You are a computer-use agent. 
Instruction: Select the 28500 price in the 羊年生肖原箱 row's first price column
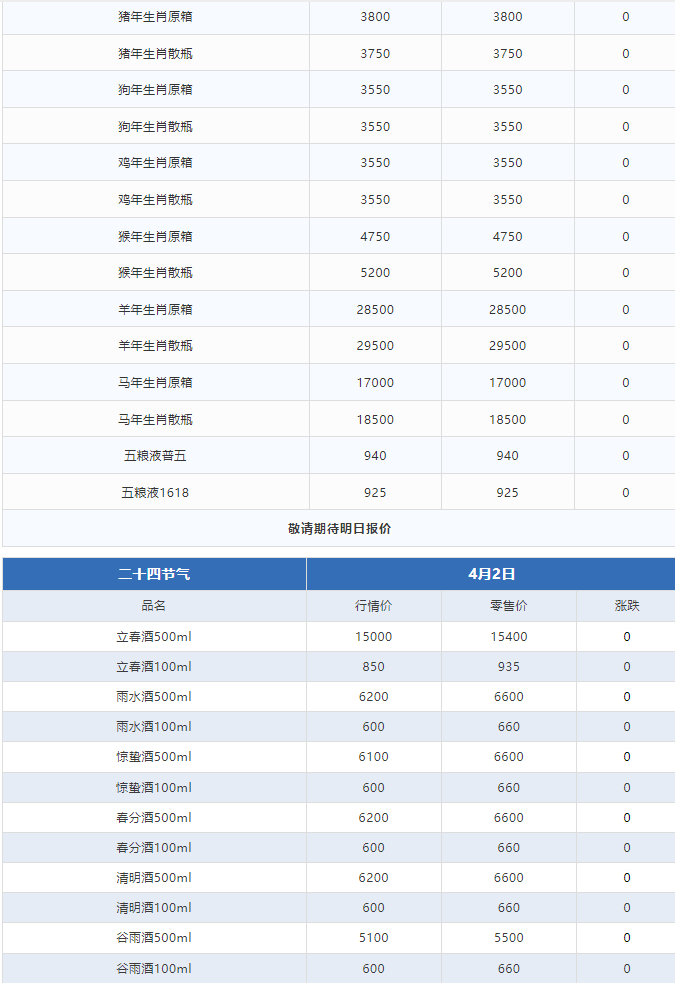[x=375, y=310]
